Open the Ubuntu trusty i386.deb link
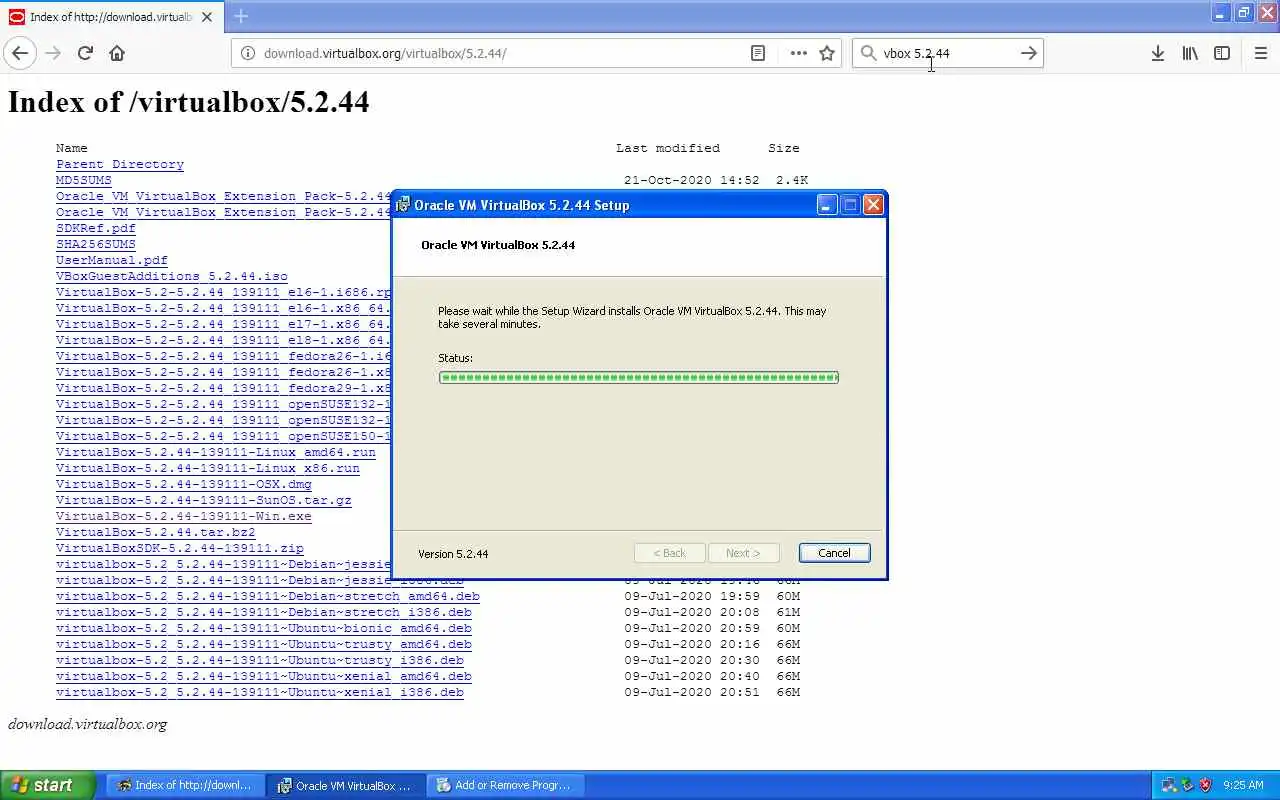1280x800 pixels. (260, 660)
